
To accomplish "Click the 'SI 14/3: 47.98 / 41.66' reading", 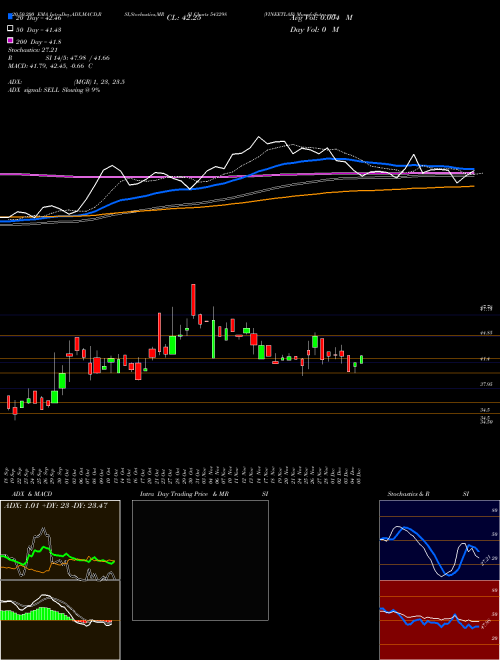I will [78, 58].
